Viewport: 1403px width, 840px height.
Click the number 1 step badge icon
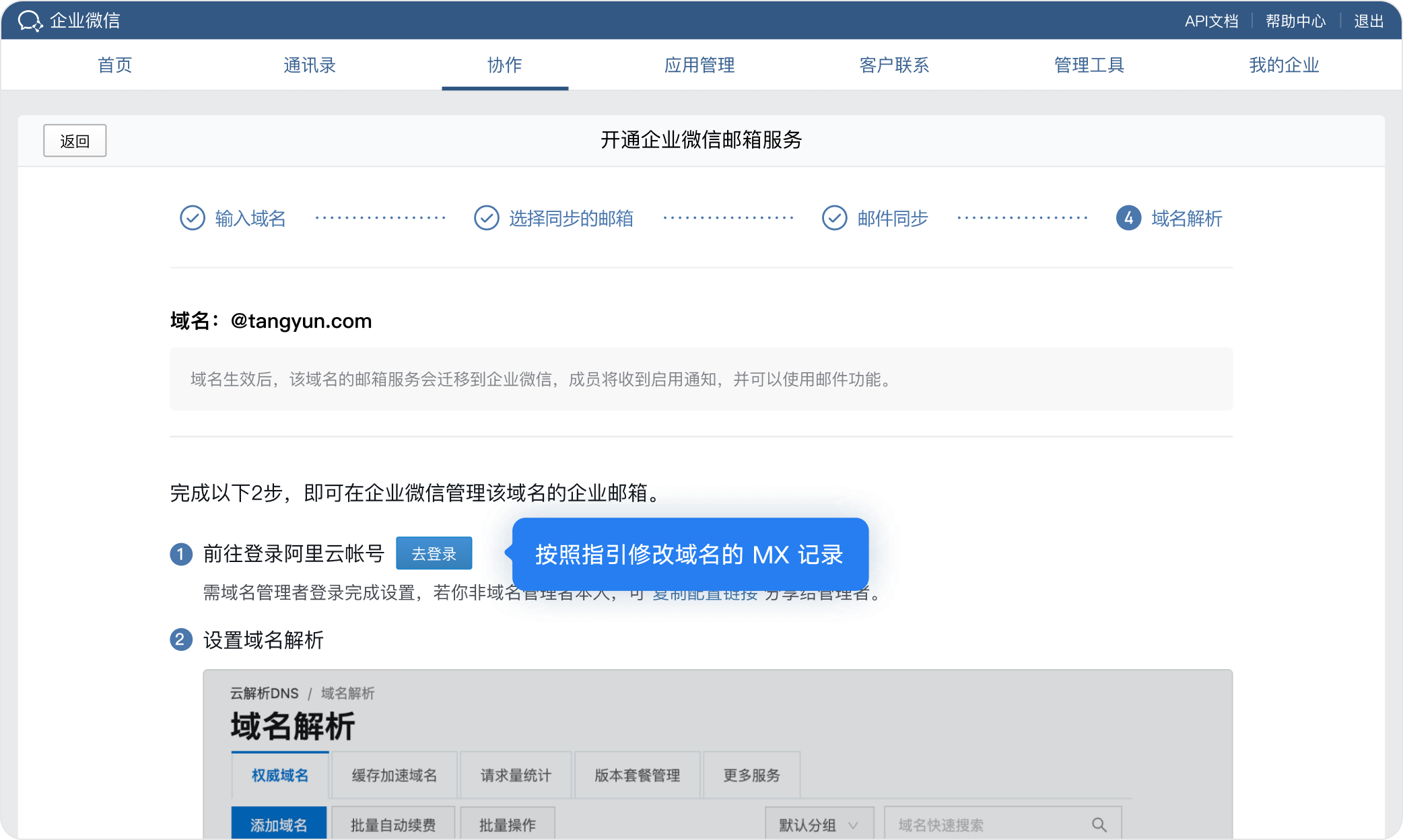click(x=181, y=554)
